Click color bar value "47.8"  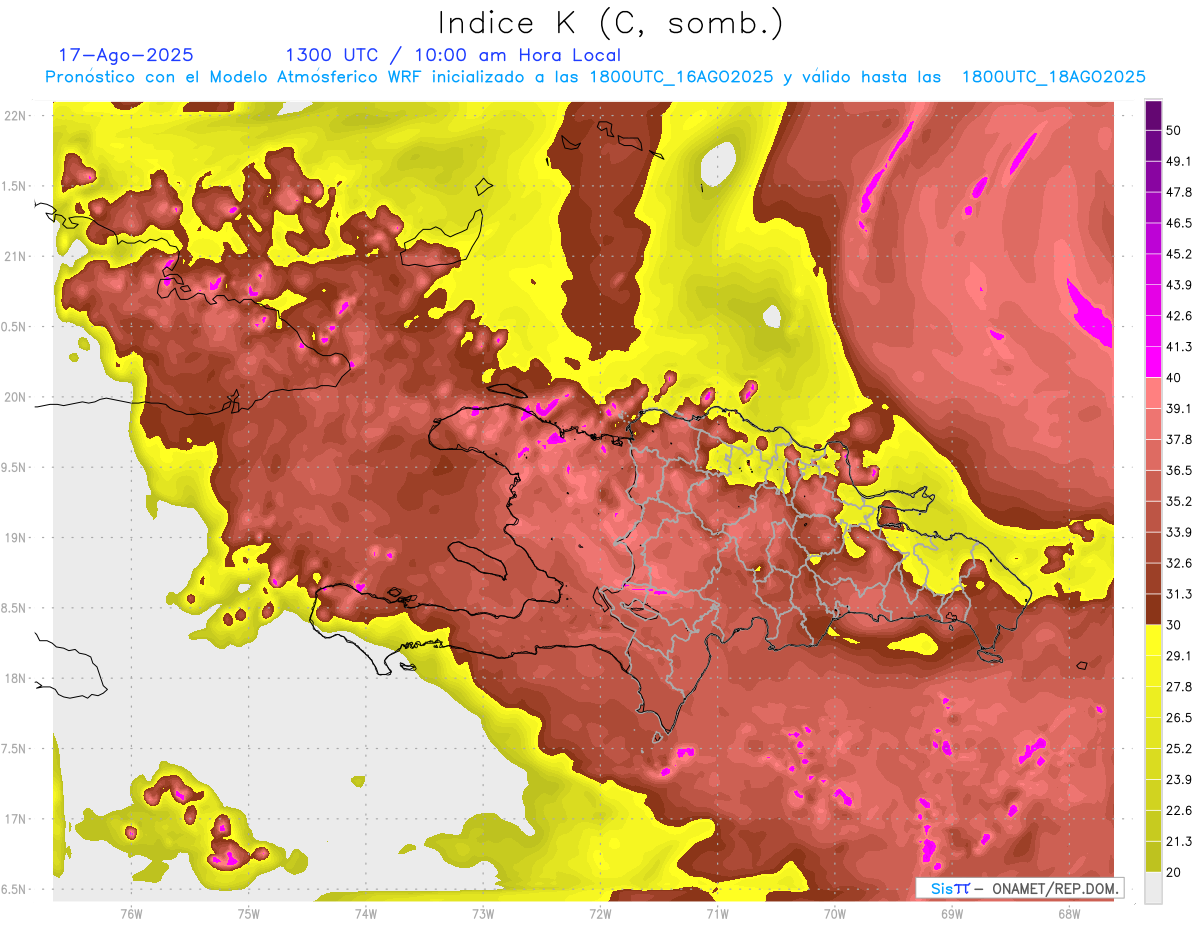[1178, 192]
